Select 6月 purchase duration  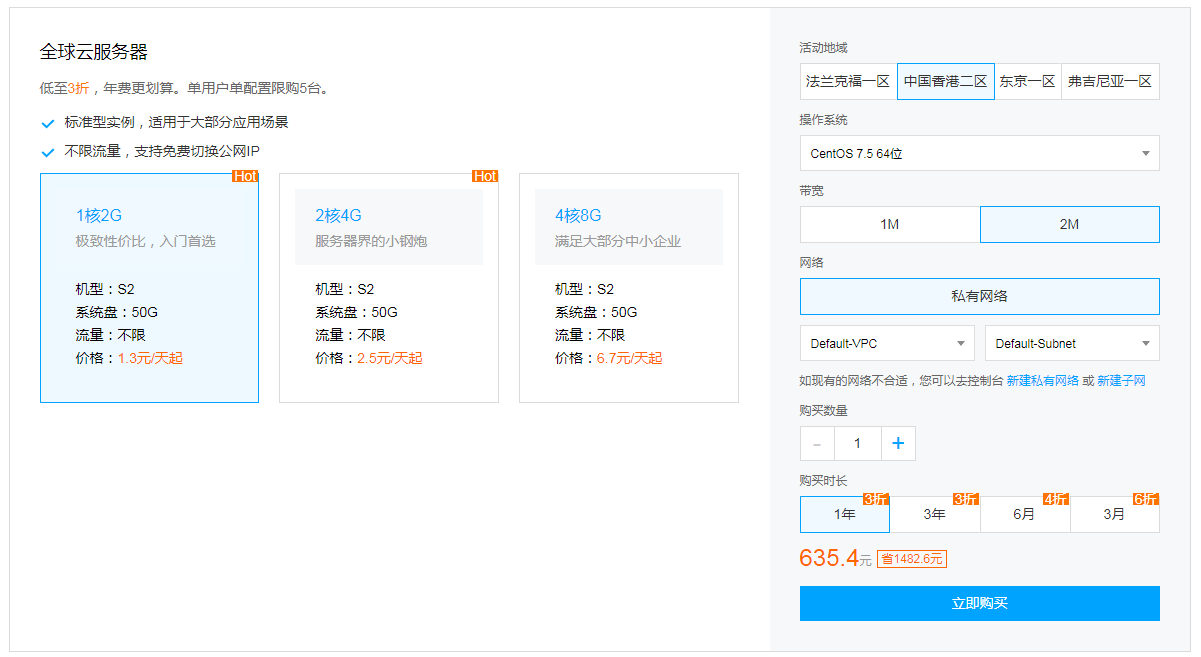(1024, 515)
